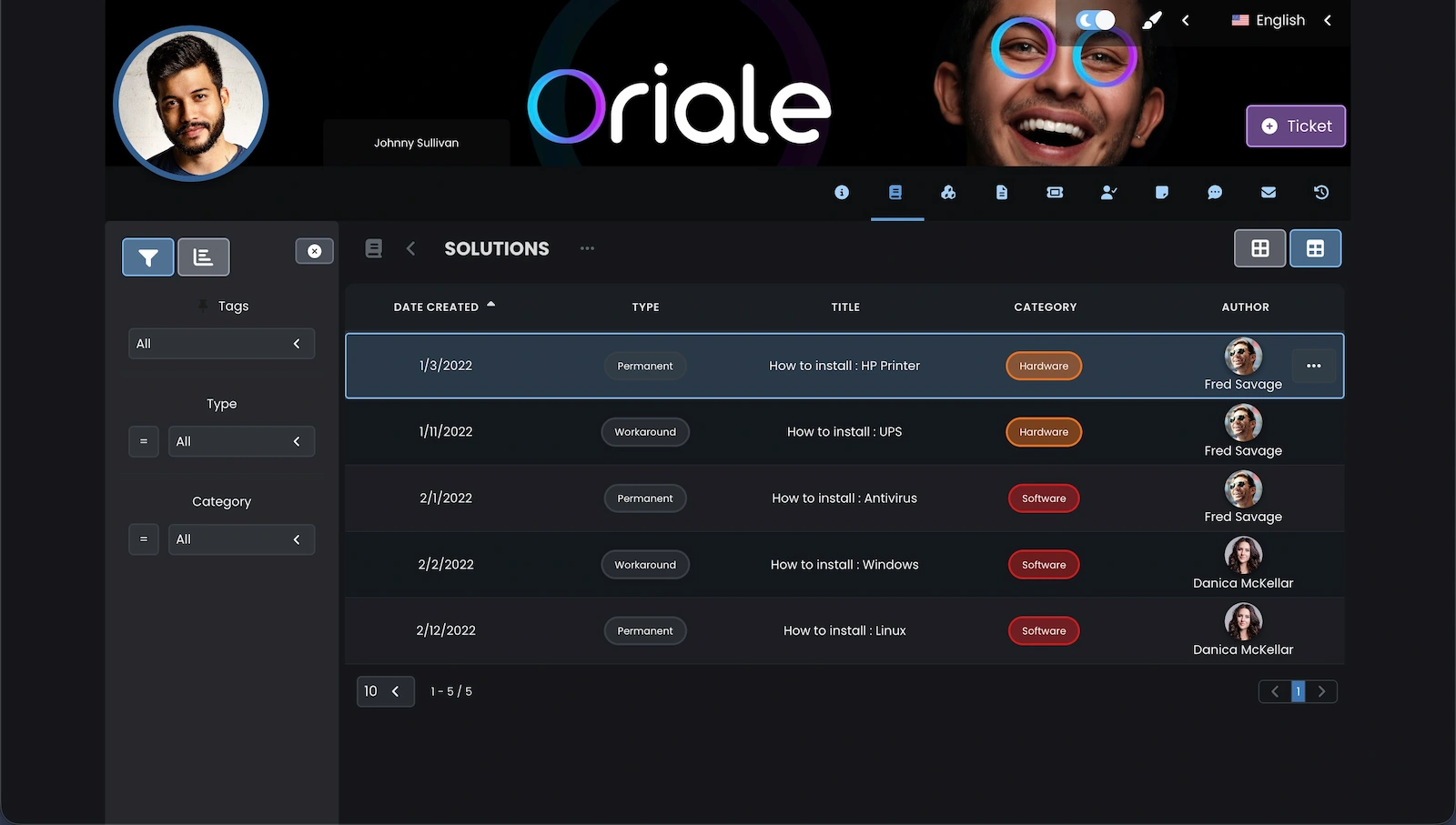The width and height of the screenshot is (1456, 825).
Task: Click the Ticket button
Action: [1295, 126]
